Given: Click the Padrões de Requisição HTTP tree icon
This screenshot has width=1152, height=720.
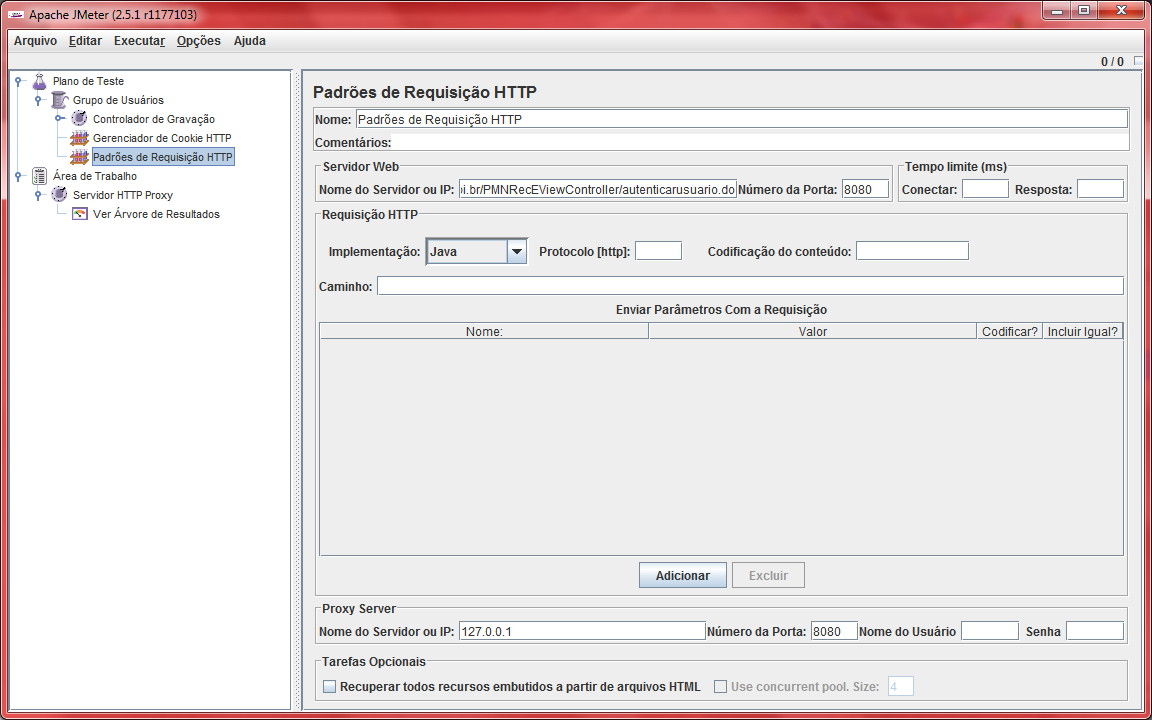Looking at the screenshot, I should [x=79, y=157].
